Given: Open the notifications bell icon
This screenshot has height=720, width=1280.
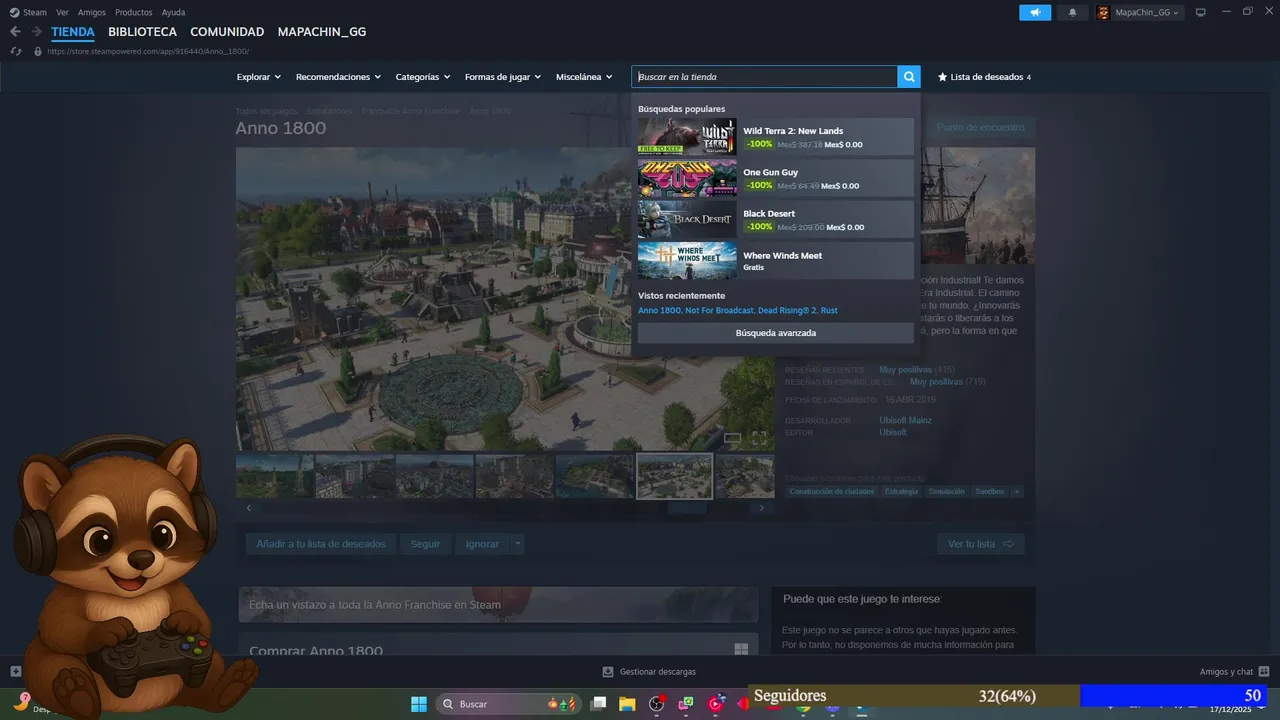Looking at the screenshot, I should pyautogui.click(x=1073, y=12).
